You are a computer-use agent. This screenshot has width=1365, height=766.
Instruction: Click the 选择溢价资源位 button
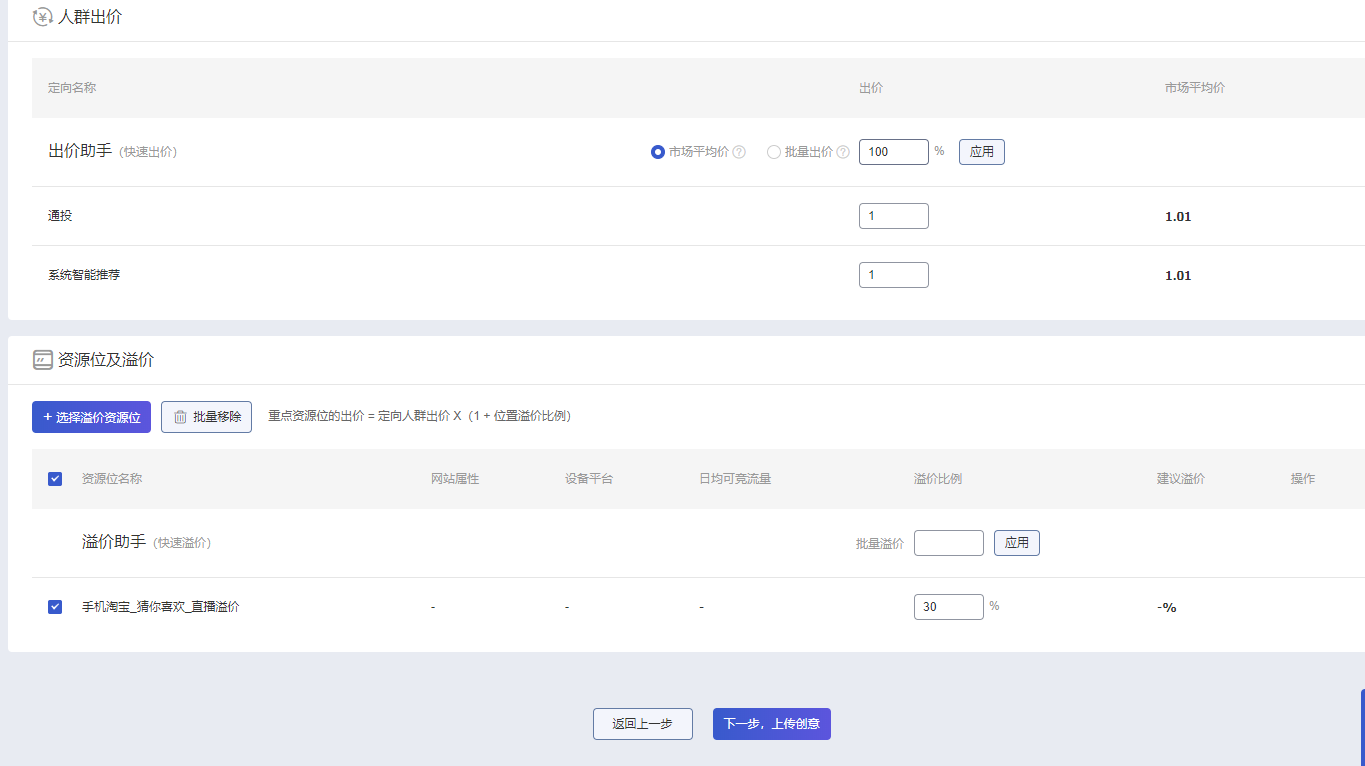click(91, 417)
